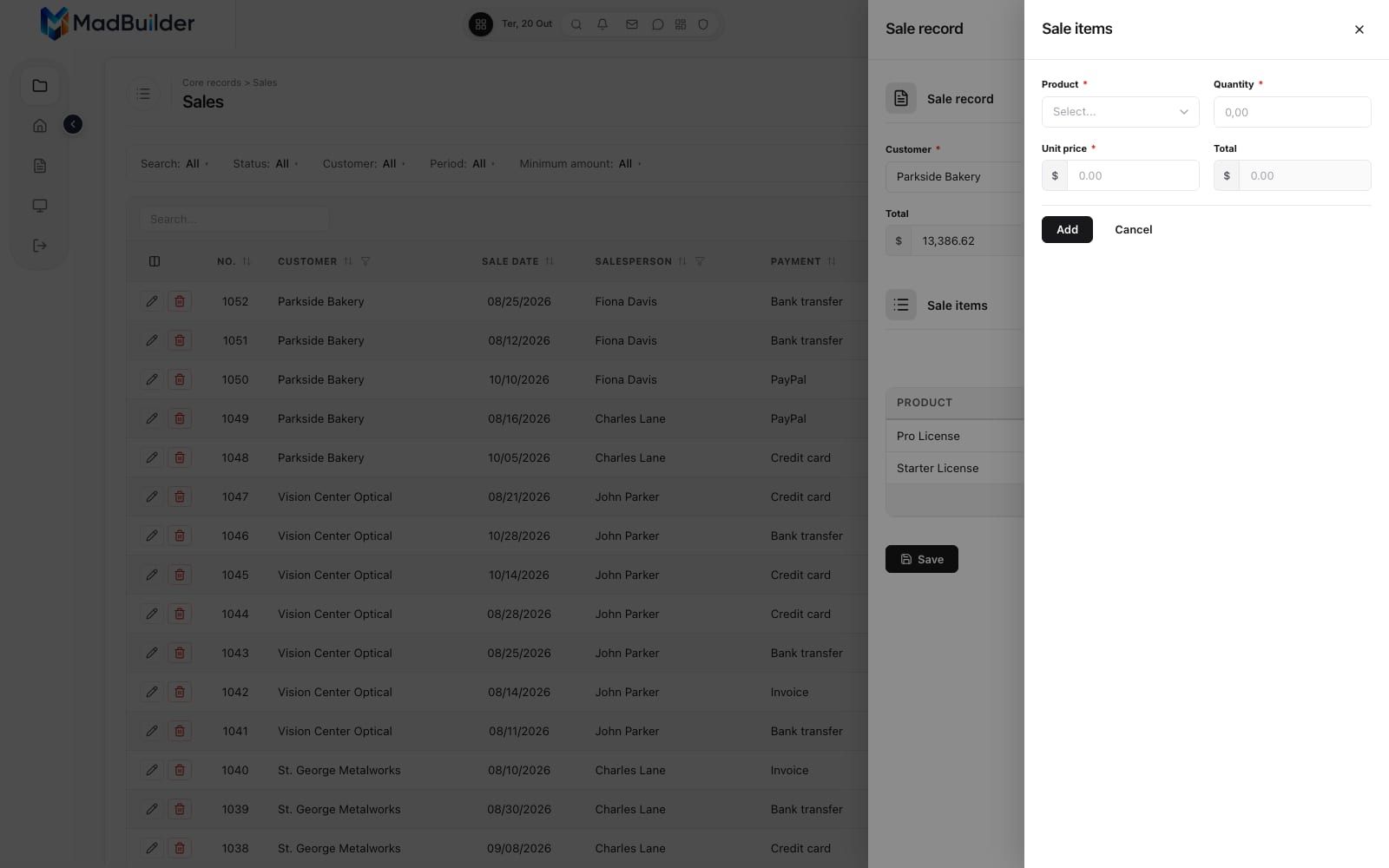Sort by PAYMENT column
The height and width of the screenshot is (868, 1389).
click(x=832, y=261)
